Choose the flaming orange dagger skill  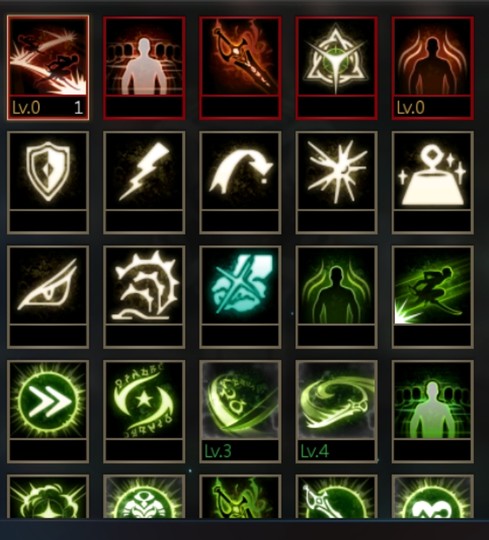(240, 68)
